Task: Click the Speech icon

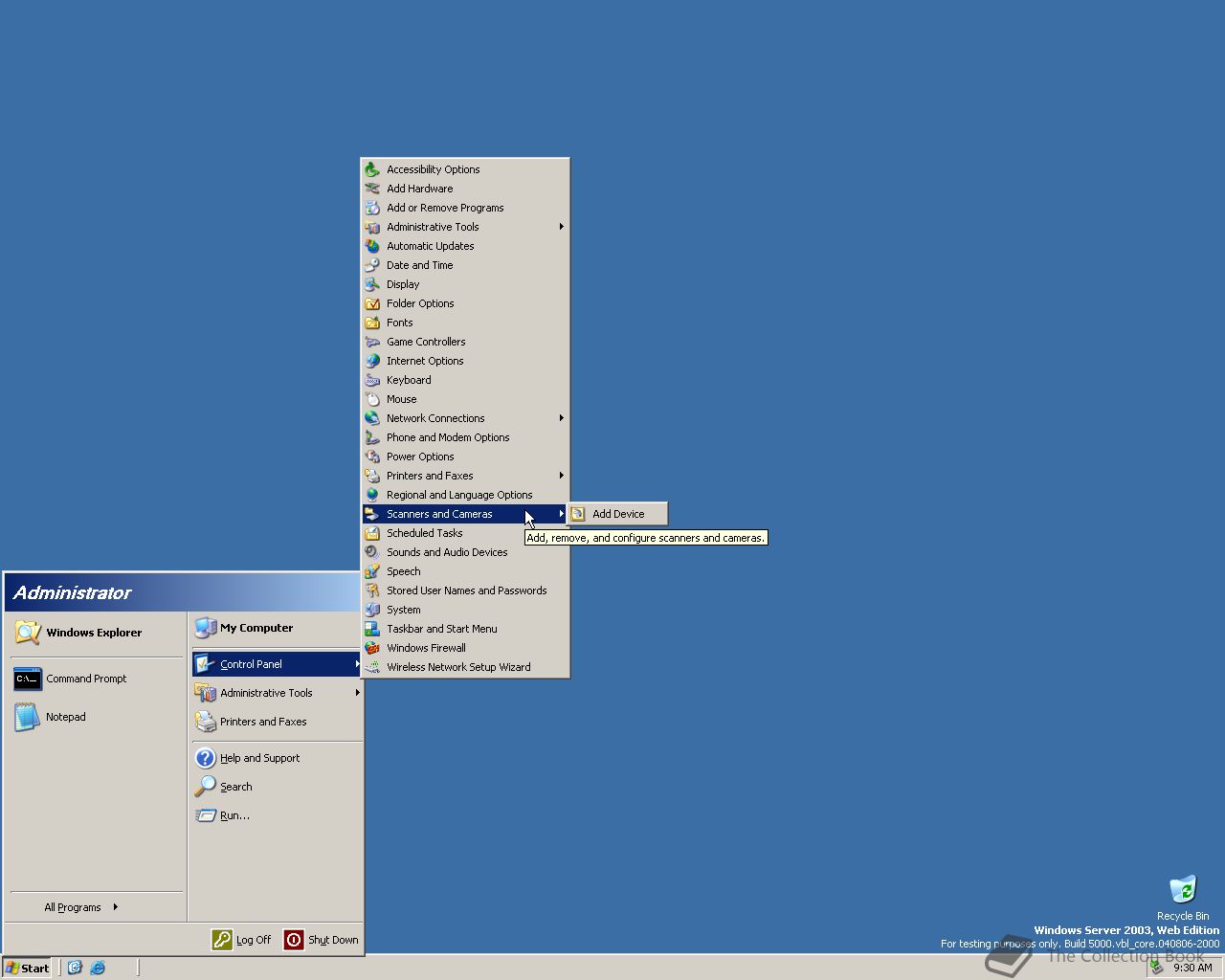Action: click(372, 571)
